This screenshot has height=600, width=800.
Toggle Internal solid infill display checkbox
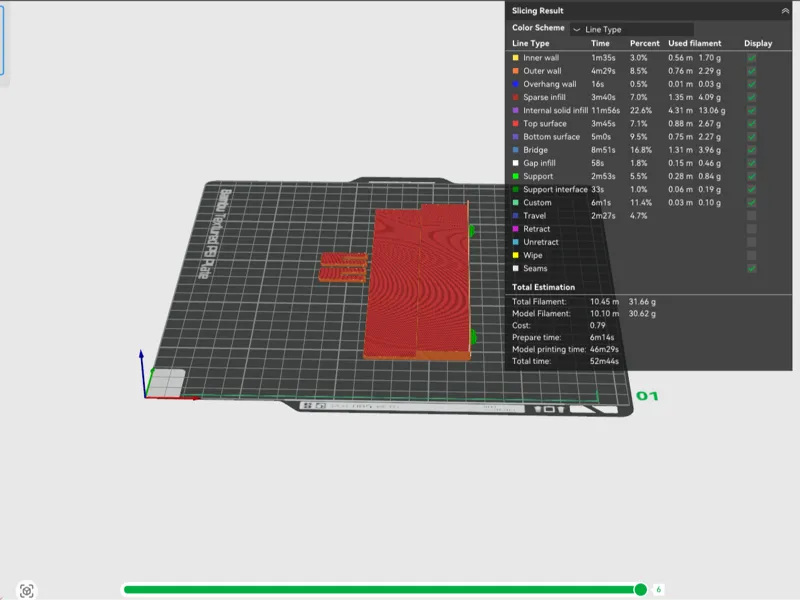pyautogui.click(x=752, y=111)
